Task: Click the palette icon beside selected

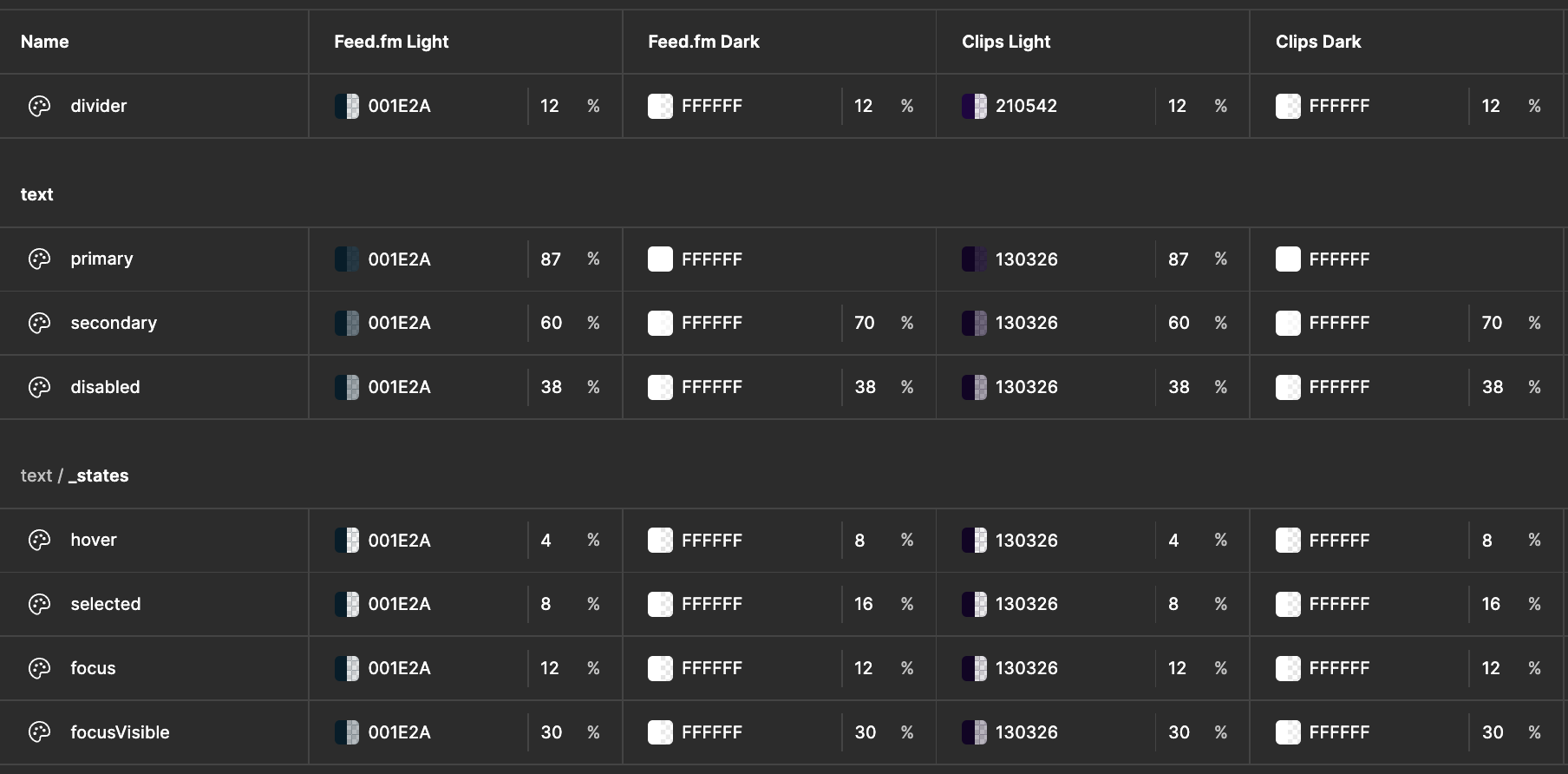Action: click(40, 604)
